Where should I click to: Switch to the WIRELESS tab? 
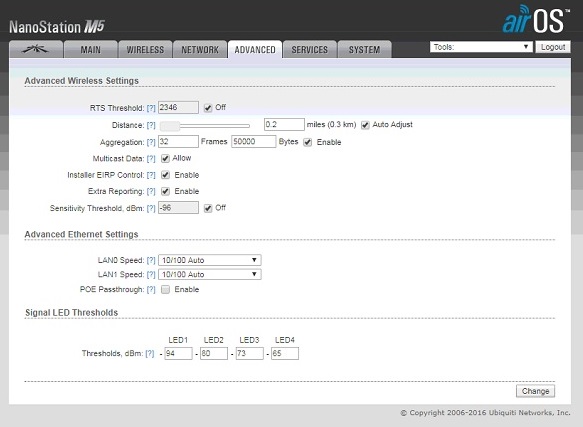pyautogui.click(x=145, y=49)
